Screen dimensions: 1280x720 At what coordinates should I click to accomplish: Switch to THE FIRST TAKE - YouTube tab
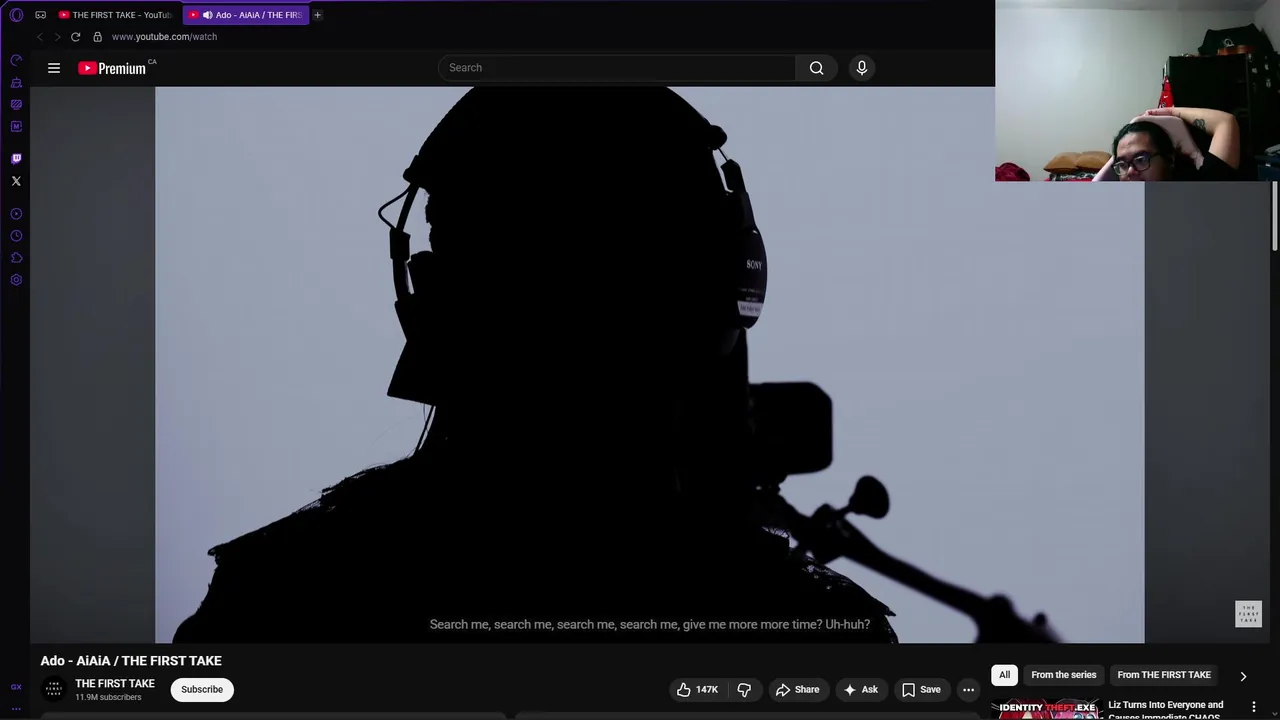click(x=115, y=15)
